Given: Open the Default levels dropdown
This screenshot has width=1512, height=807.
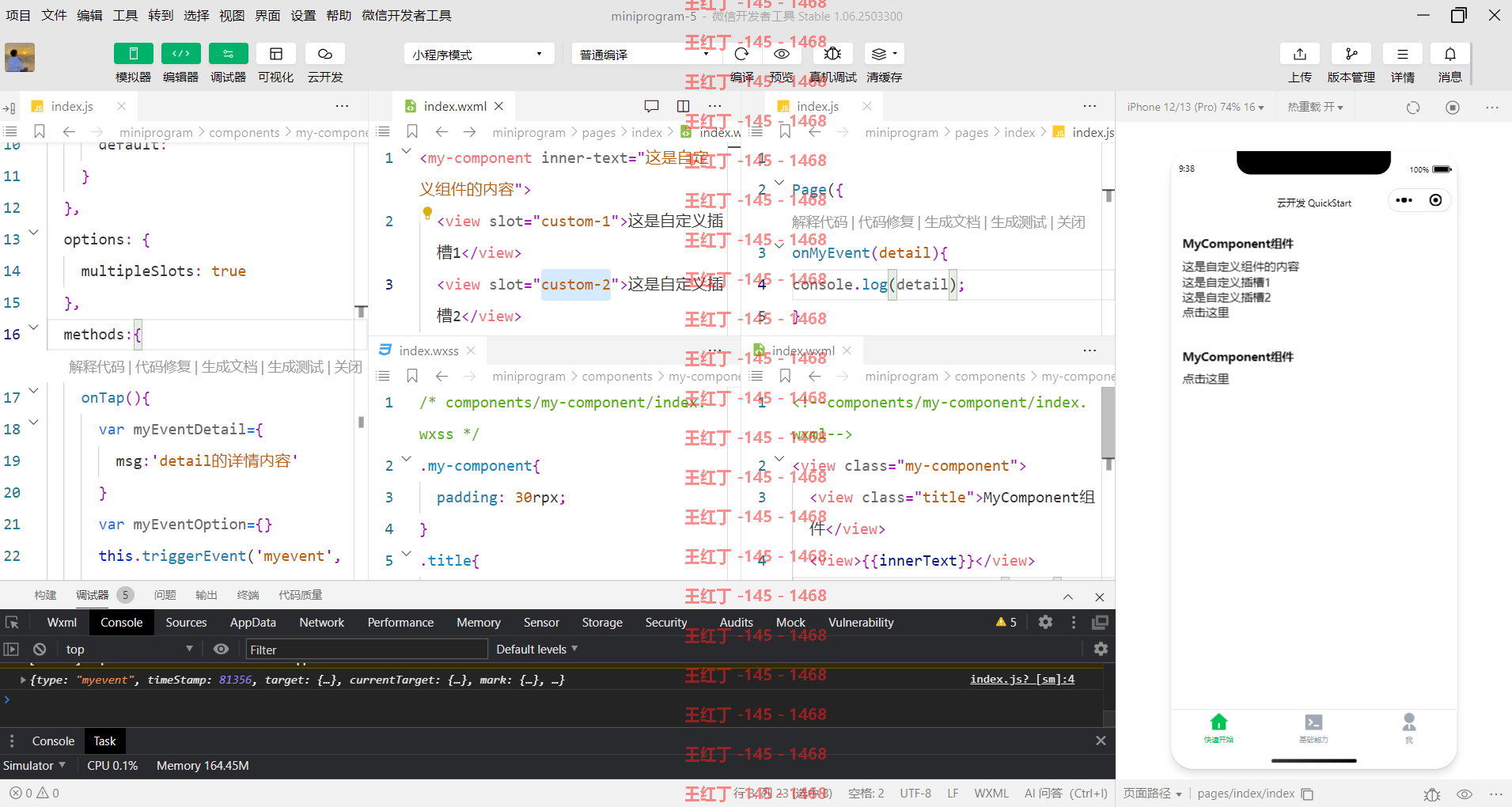Looking at the screenshot, I should coord(536,650).
